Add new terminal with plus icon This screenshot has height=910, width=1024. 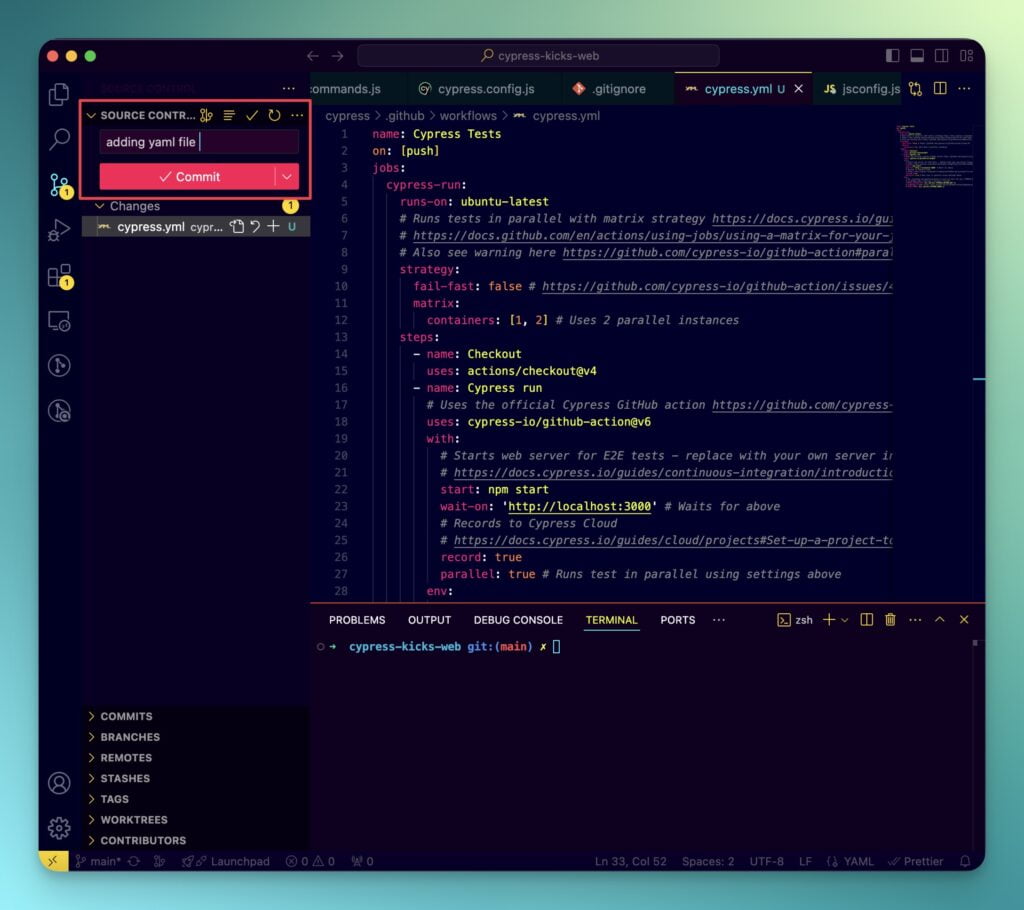coord(829,619)
